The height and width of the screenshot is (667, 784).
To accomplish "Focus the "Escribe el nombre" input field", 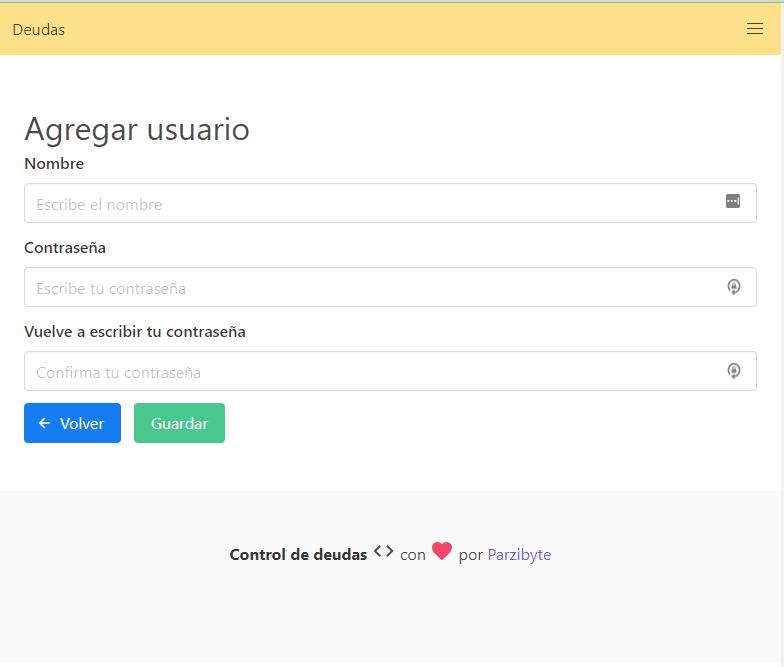I will pos(370,204).
